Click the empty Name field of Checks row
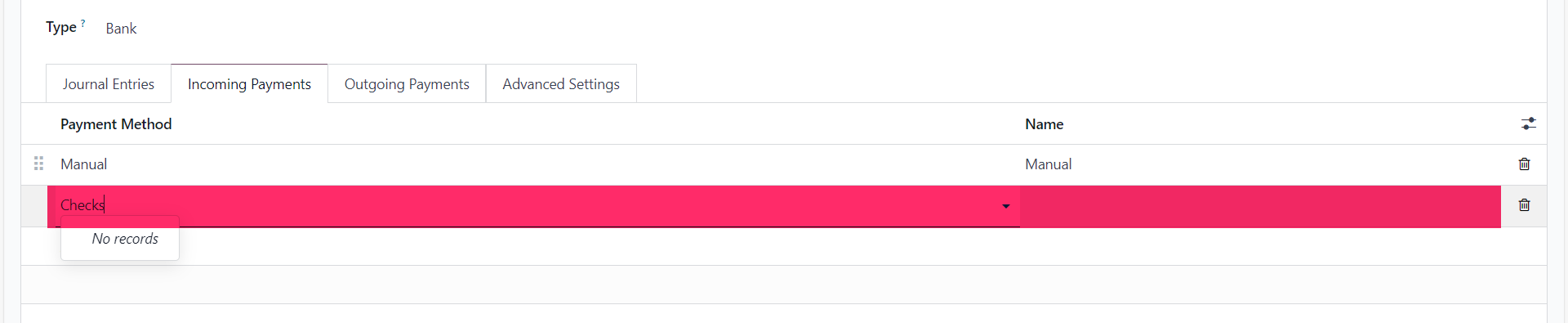The image size is (1568, 323). tap(1260, 206)
